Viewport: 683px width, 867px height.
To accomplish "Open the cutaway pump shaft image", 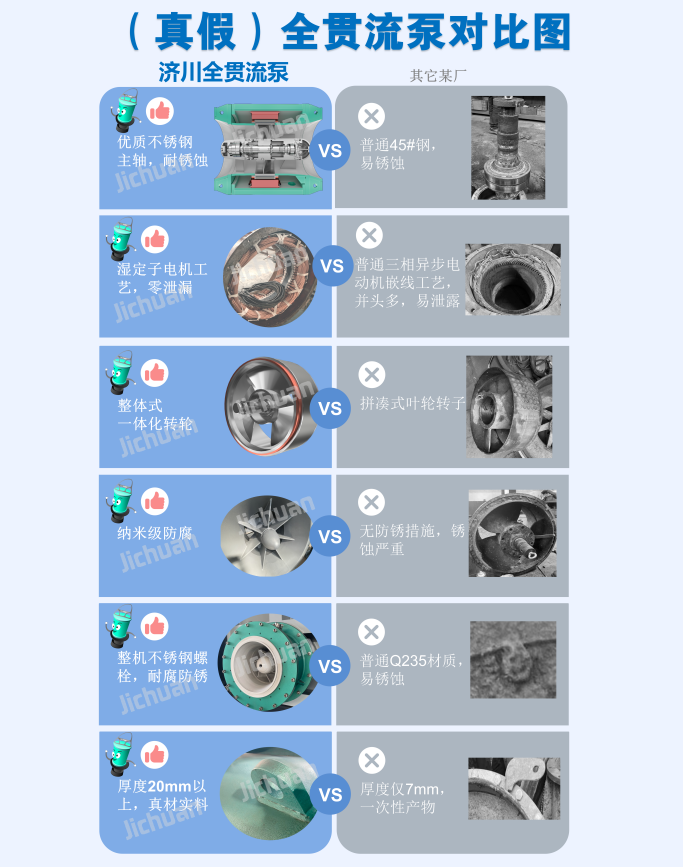I will tap(268, 149).
